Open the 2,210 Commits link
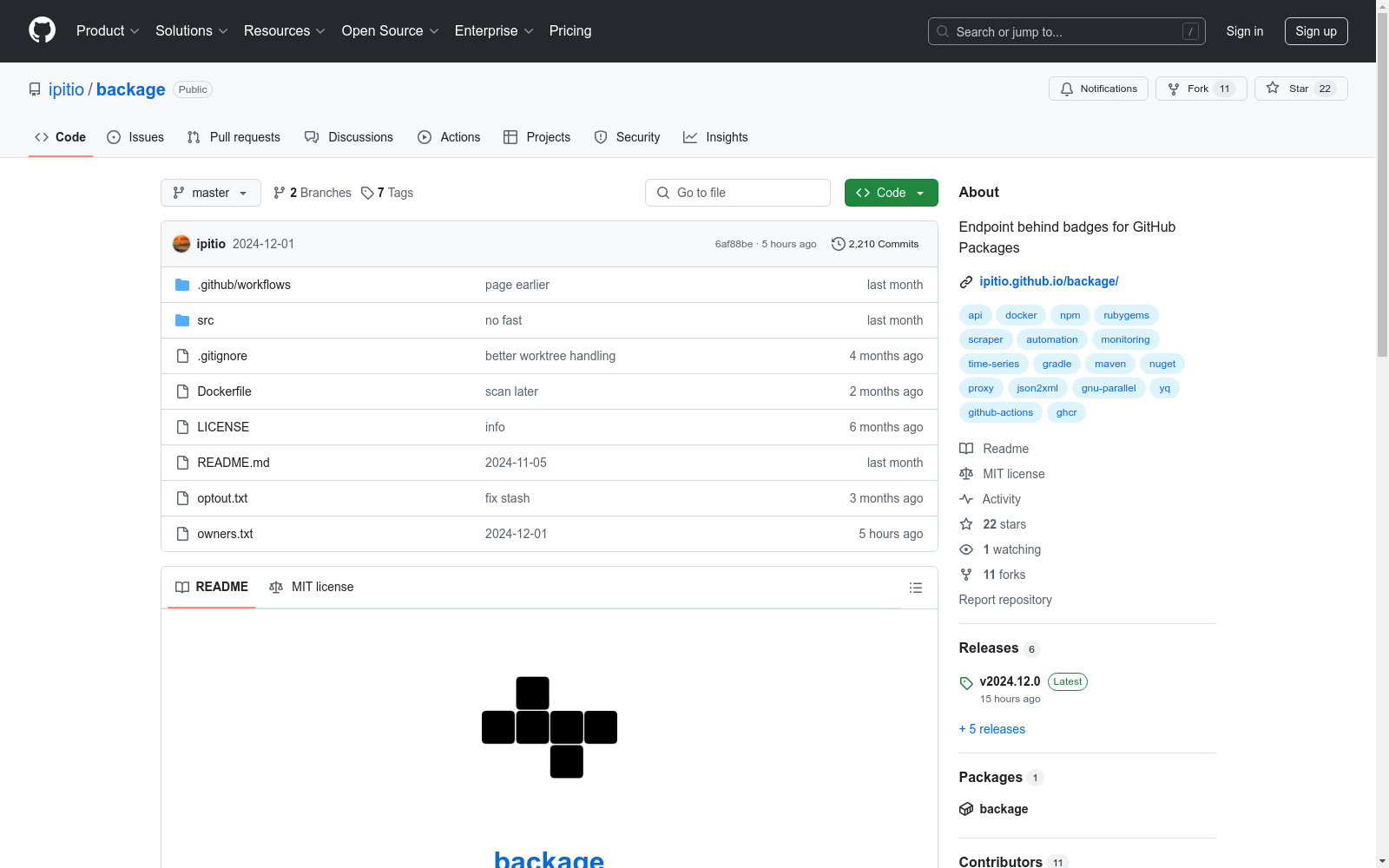Screen dimensions: 1389x868 pos(875,244)
